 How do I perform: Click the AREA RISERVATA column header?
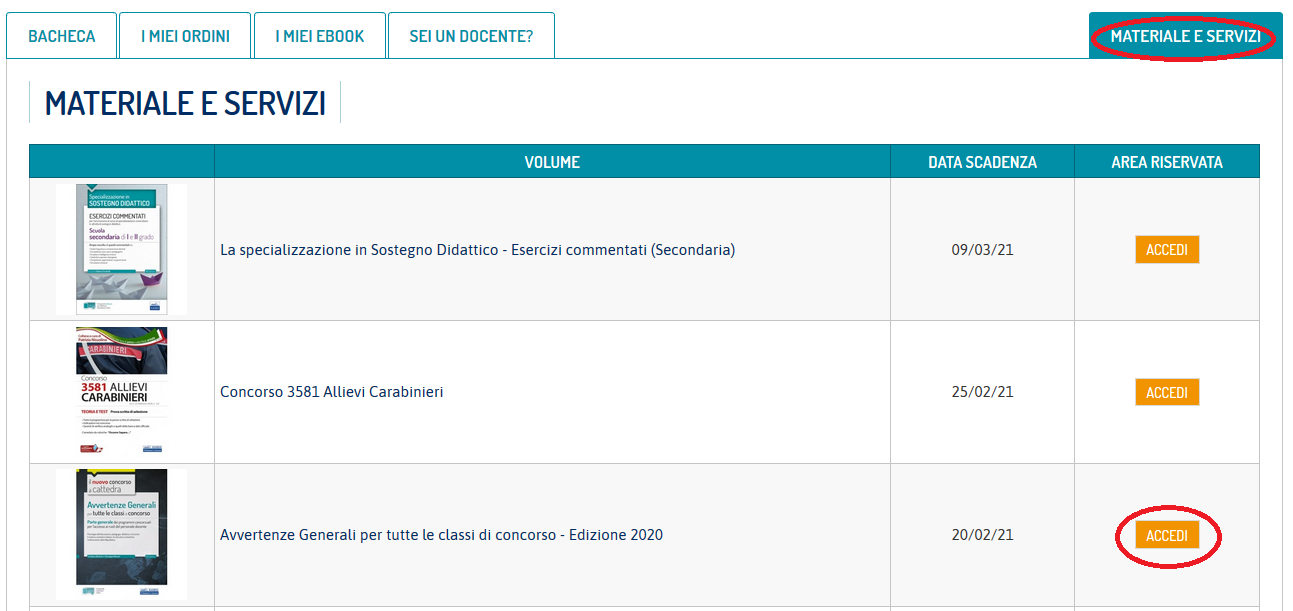coord(1167,162)
